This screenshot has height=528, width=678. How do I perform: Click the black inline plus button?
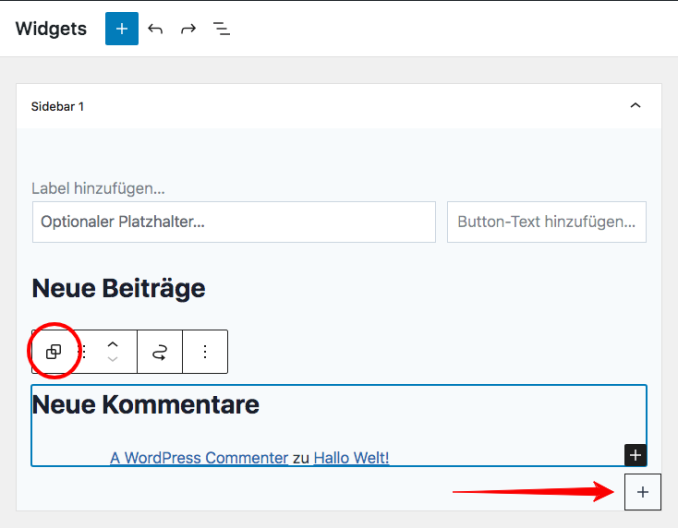(635, 455)
